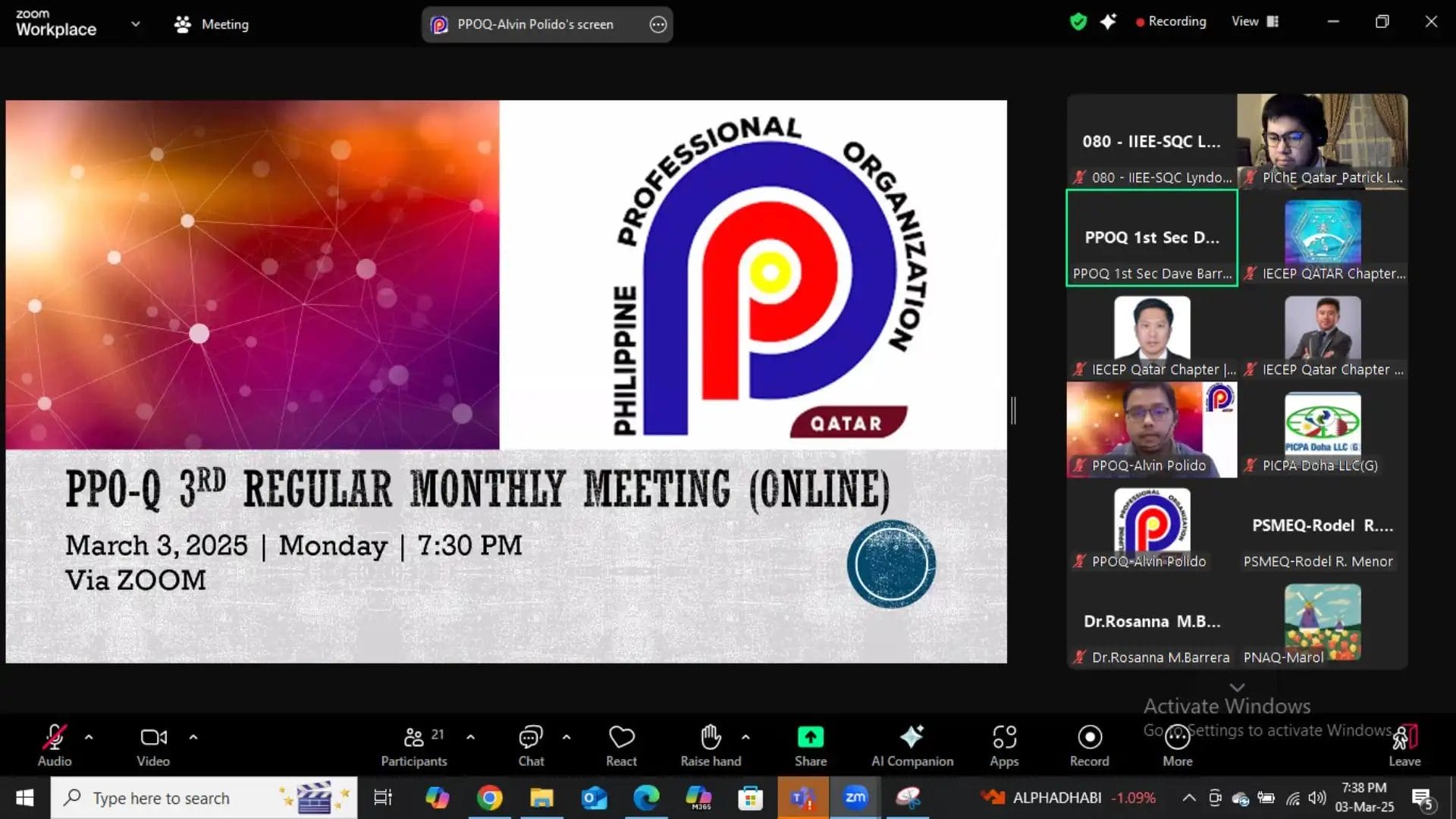
Task: Click the Zoom icon in the taskbar
Action: [x=855, y=798]
